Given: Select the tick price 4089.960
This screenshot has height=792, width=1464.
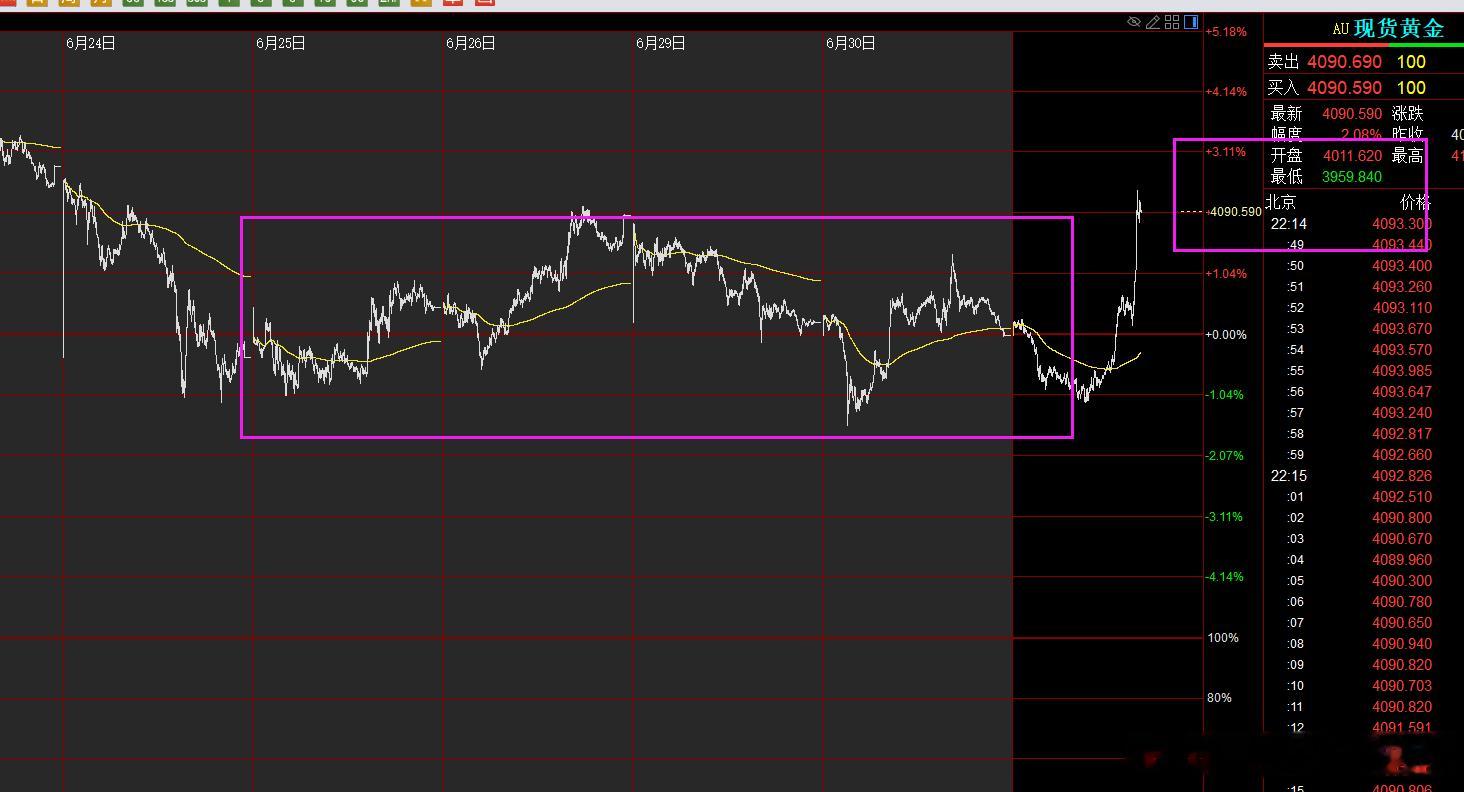Looking at the screenshot, I should pos(1402,560).
